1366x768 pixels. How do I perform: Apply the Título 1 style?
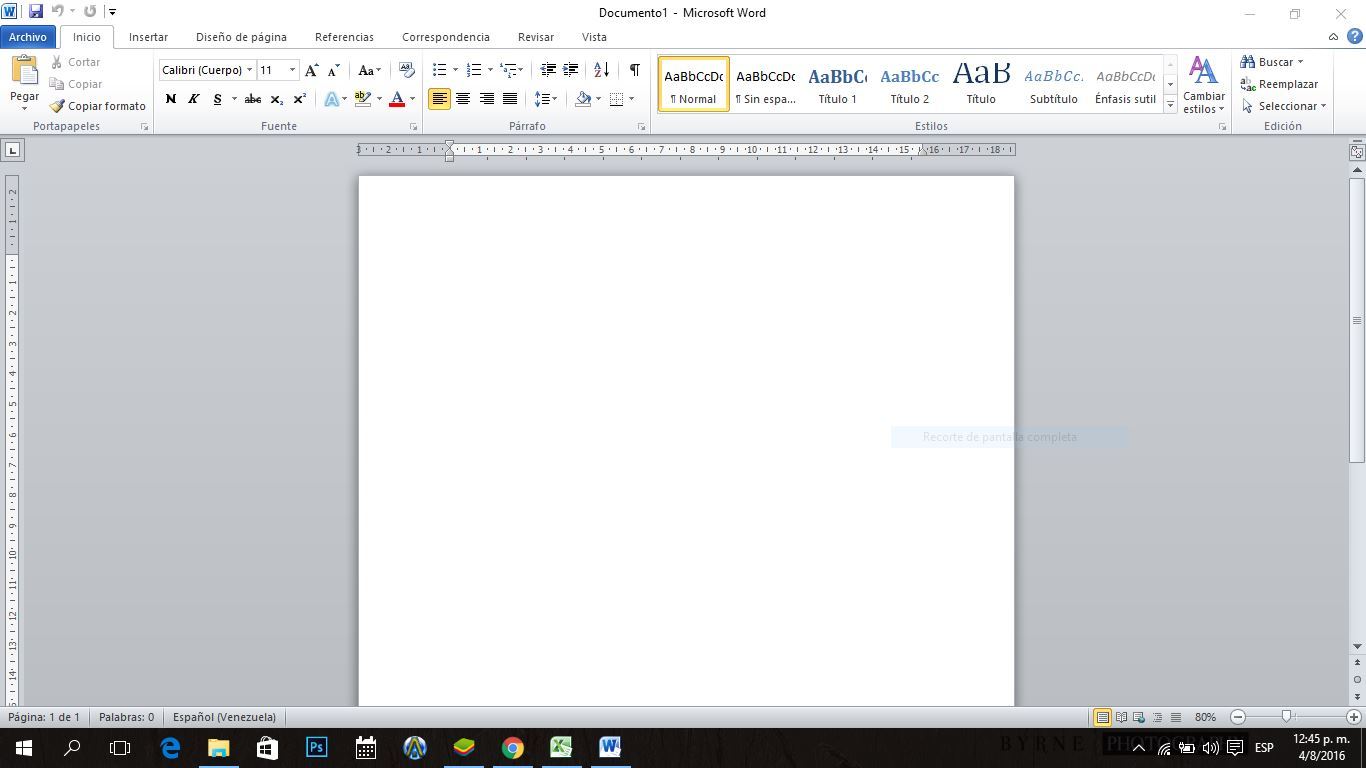click(x=837, y=85)
